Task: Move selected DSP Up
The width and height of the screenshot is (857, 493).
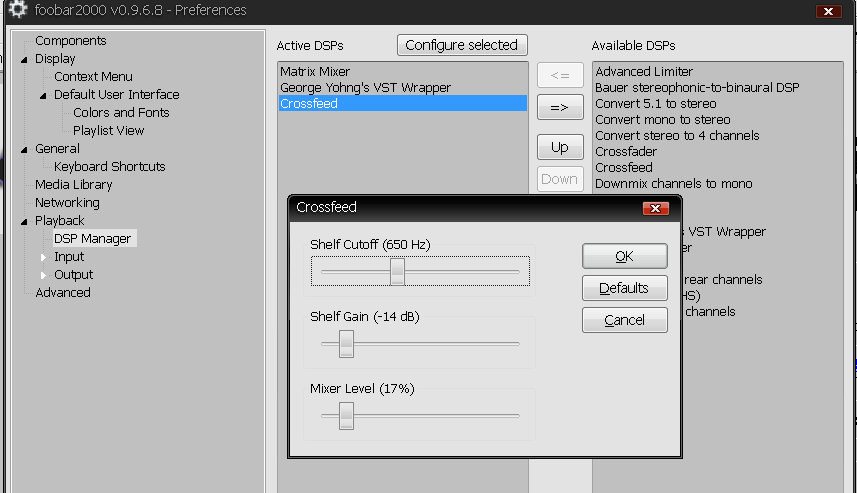Action: click(x=560, y=147)
